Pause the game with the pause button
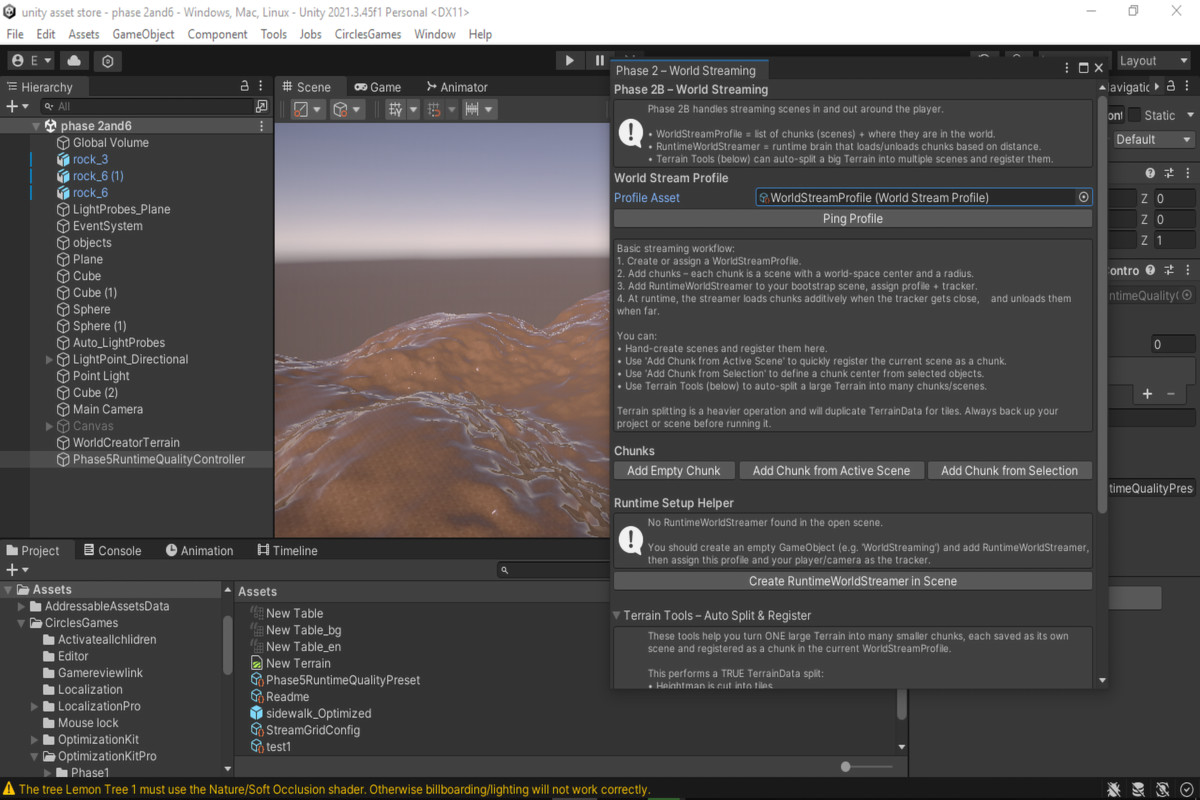The width and height of the screenshot is (1200, 800). [x=598, y=61]
